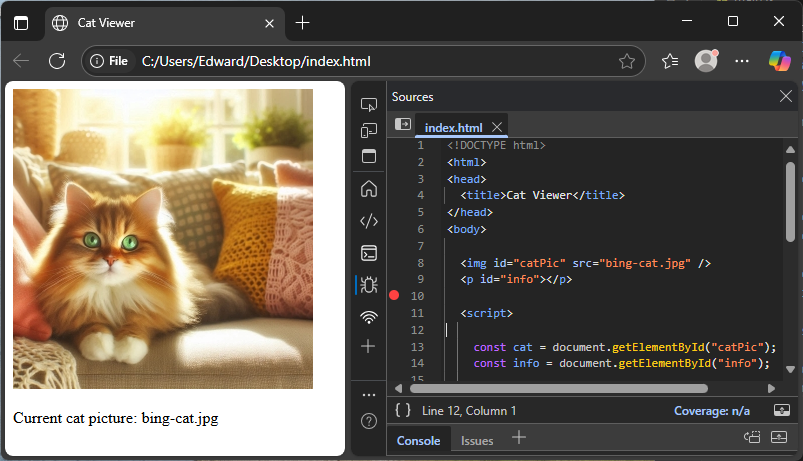Click Line 12, Column 1 status

[x=469, y=411]
